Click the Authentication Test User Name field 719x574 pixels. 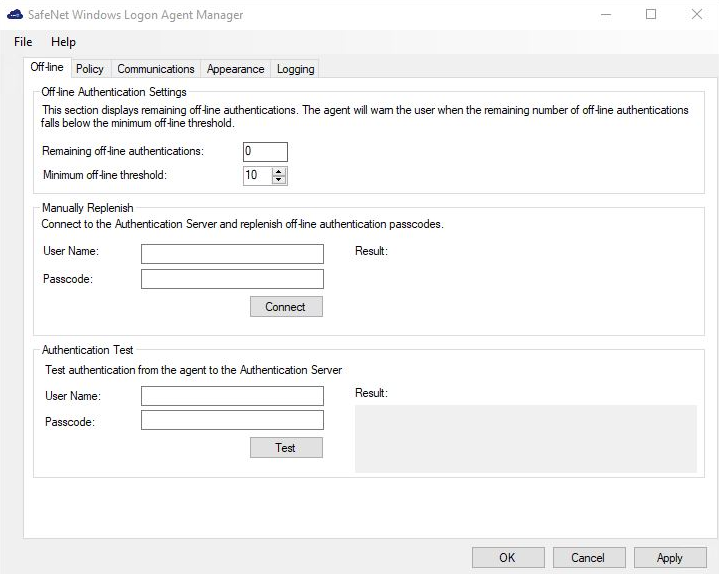coord(232,396)
